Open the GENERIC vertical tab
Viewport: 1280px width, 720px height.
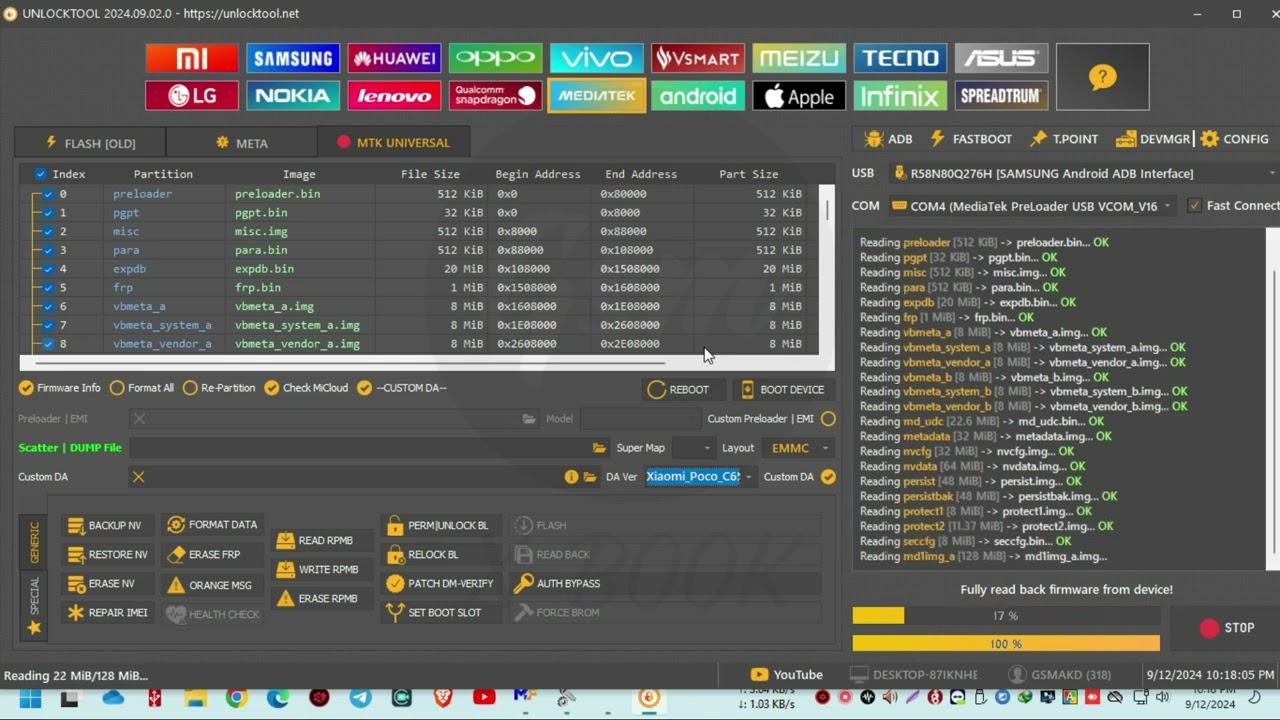click(34, 541)
